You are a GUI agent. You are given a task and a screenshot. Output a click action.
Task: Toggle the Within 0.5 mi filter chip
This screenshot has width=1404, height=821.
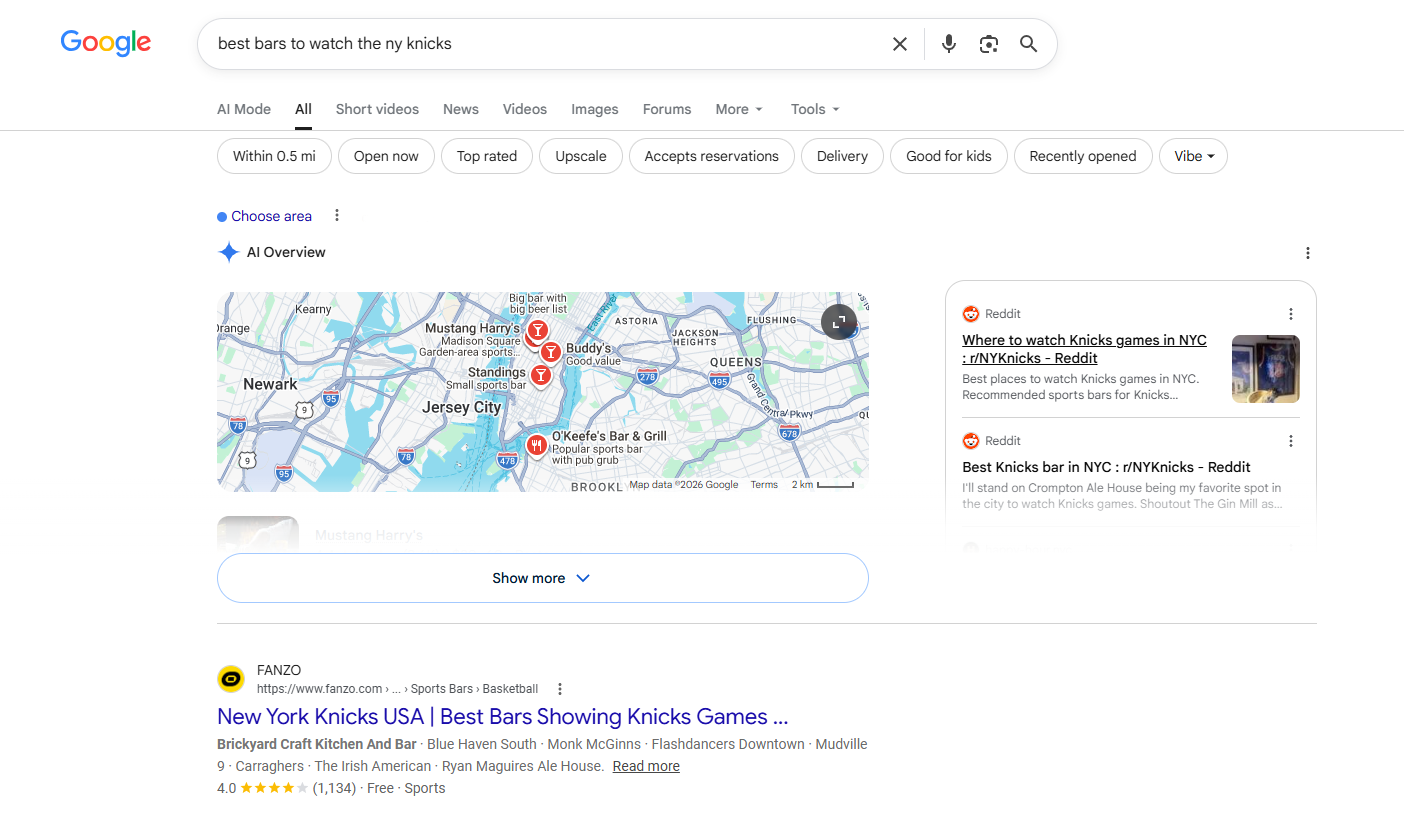pyautogui.click(x=274, y=156)
